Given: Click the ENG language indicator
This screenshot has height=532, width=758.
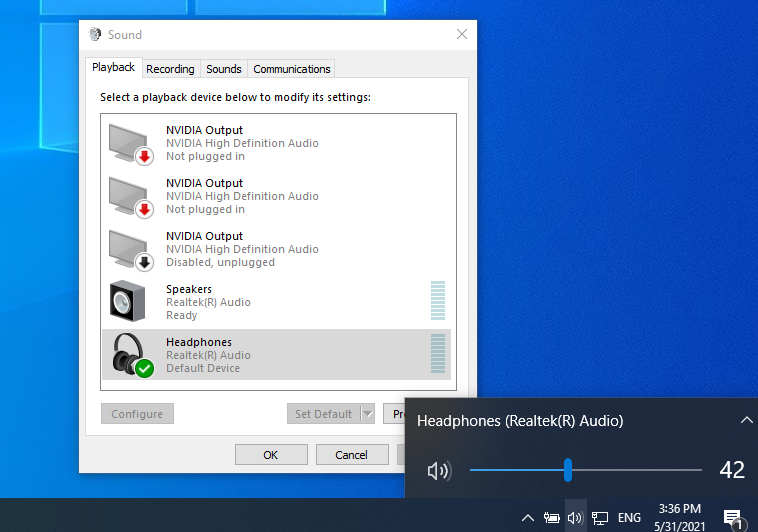Looking at the screenshot, I should pos(629,518).
